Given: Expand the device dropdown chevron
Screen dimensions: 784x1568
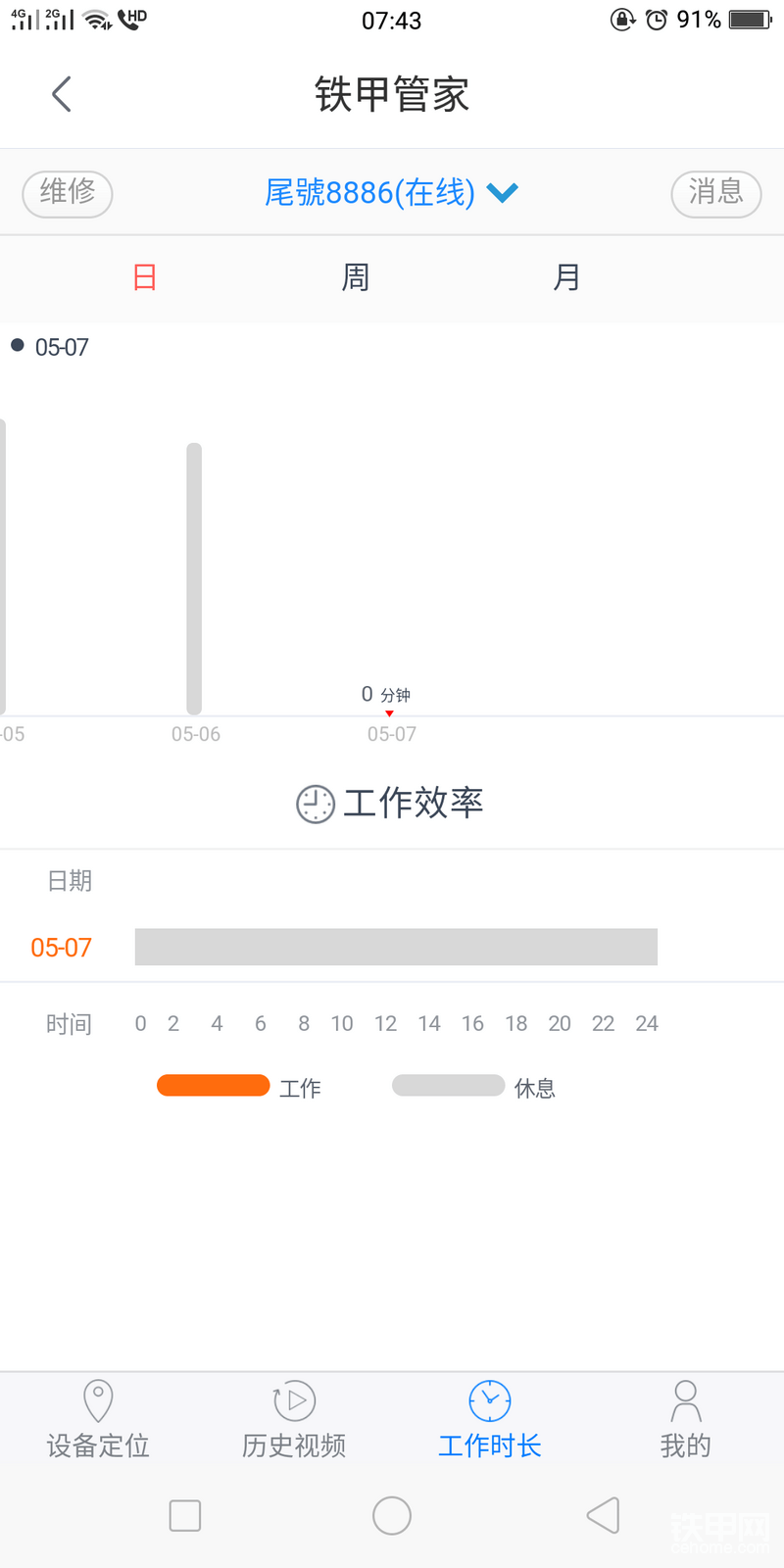Looking at the screenshot, I should pos(502,193).
